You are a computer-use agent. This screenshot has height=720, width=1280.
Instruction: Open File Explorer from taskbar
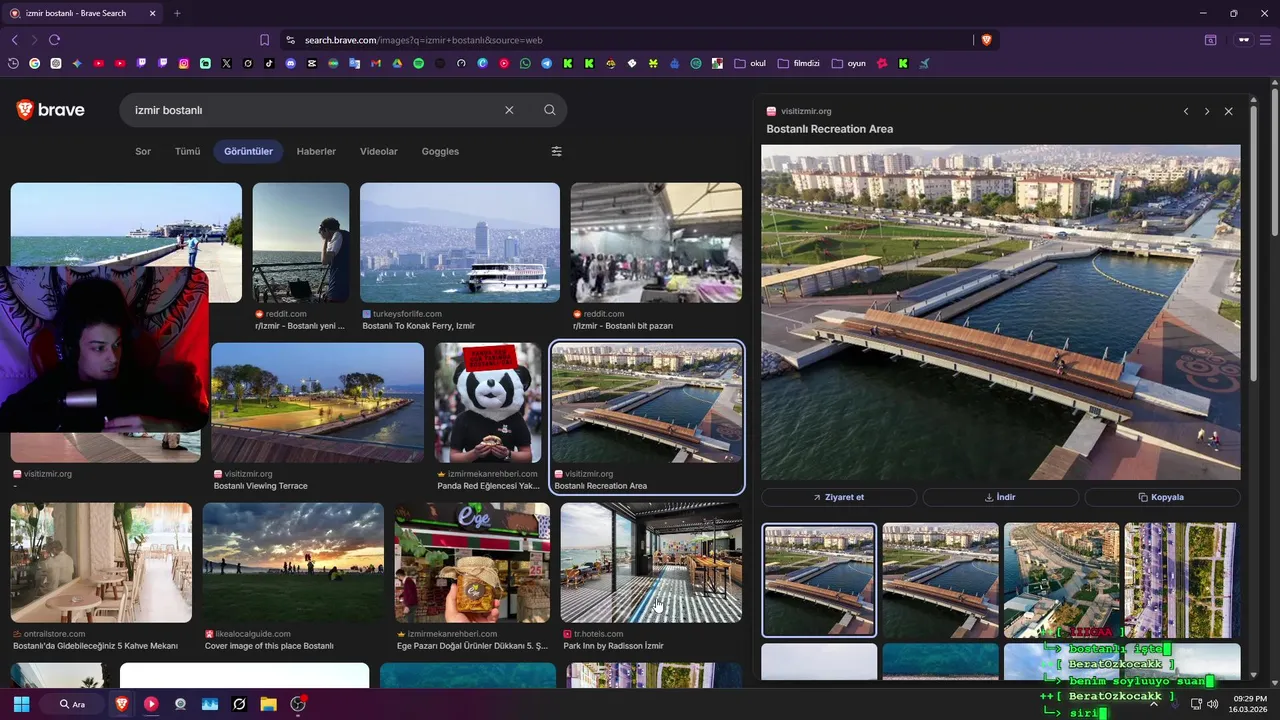(x=268, y=704)
